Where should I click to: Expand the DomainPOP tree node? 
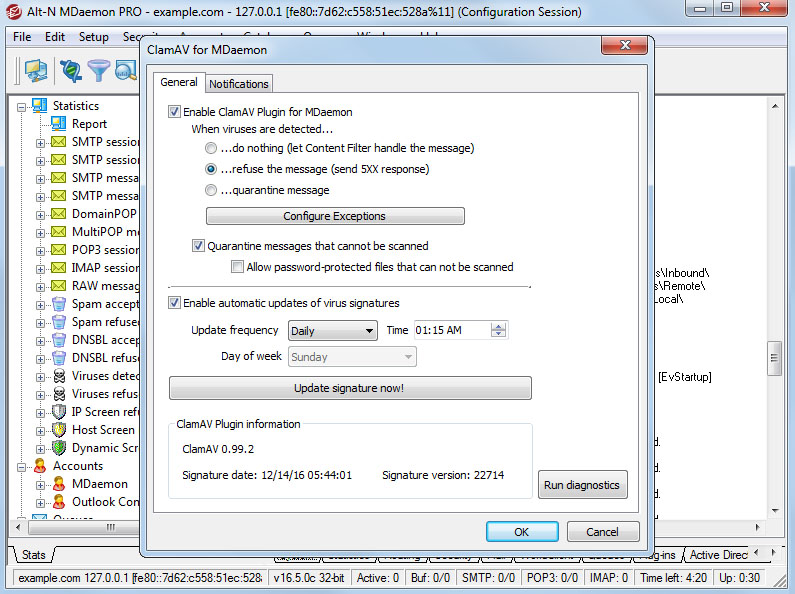tap(41, 215)
